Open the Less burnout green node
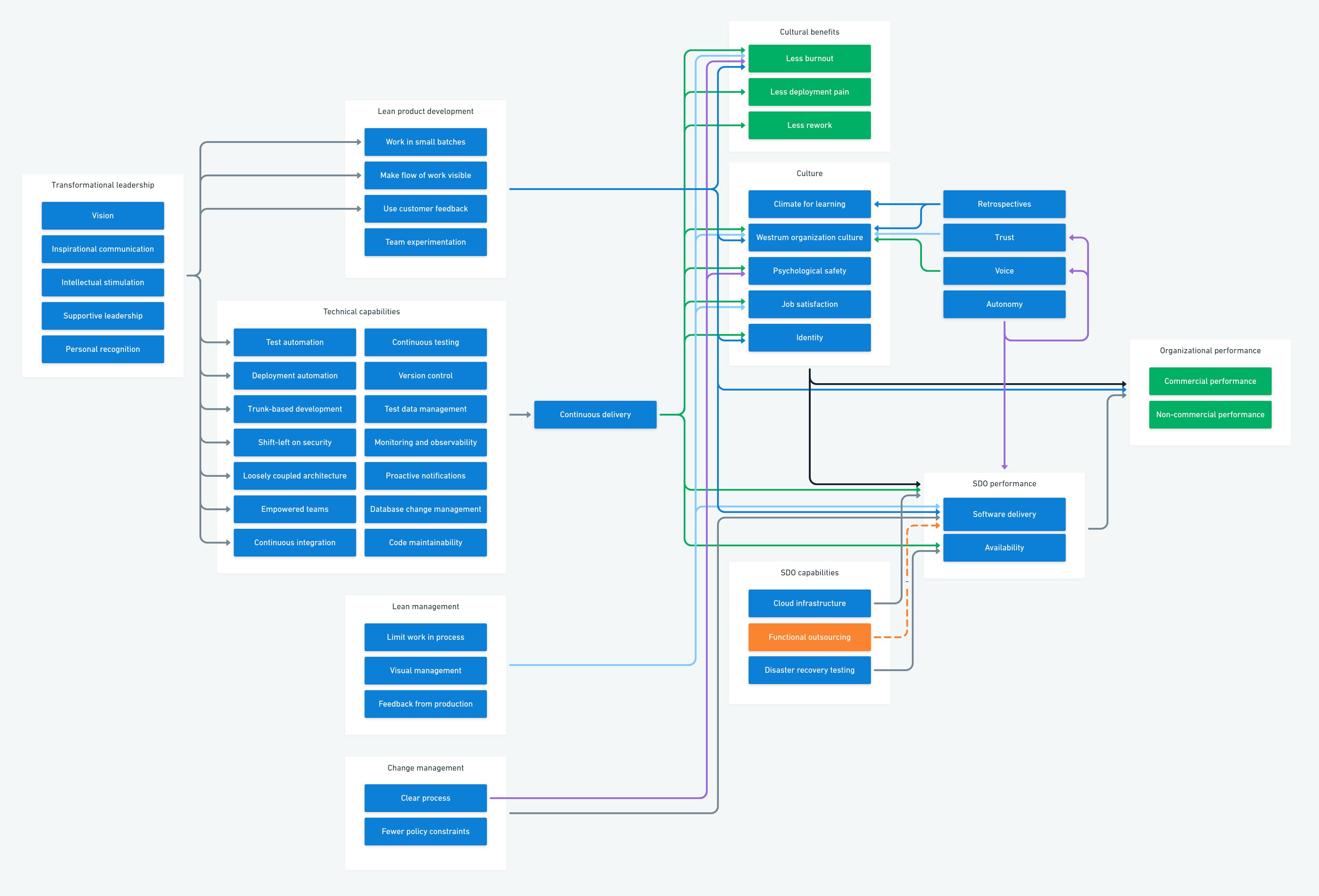Viewport: 1319px width, 896px height. pyautogui.click(x=809, y=58)
